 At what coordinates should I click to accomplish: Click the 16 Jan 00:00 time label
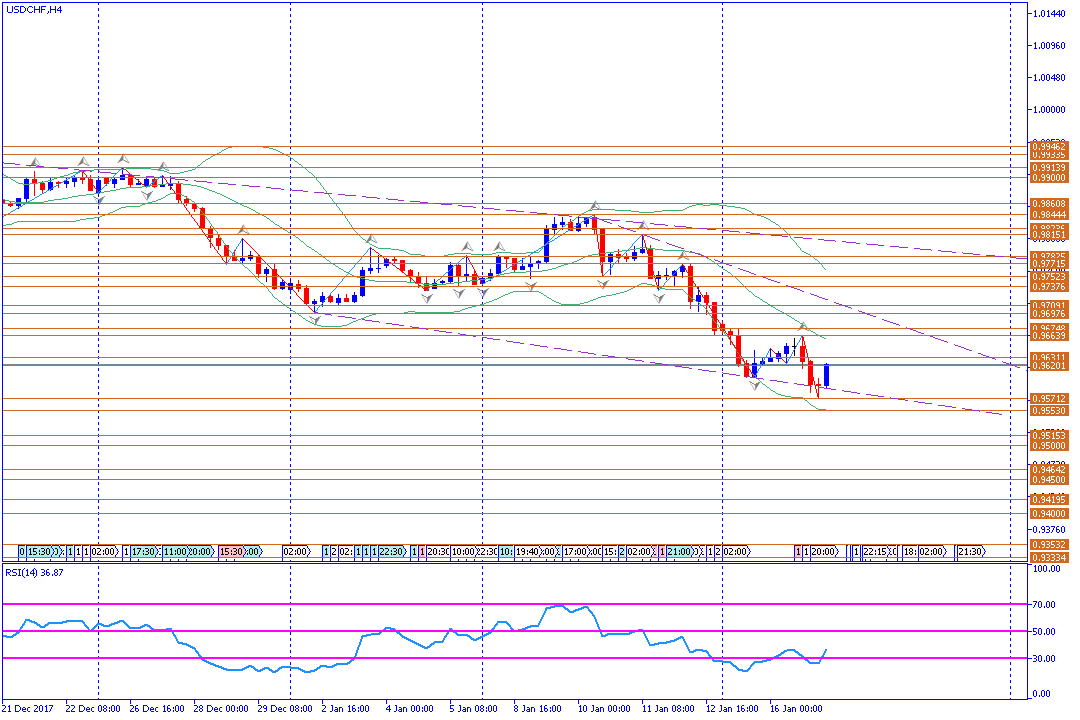(796, 709)
